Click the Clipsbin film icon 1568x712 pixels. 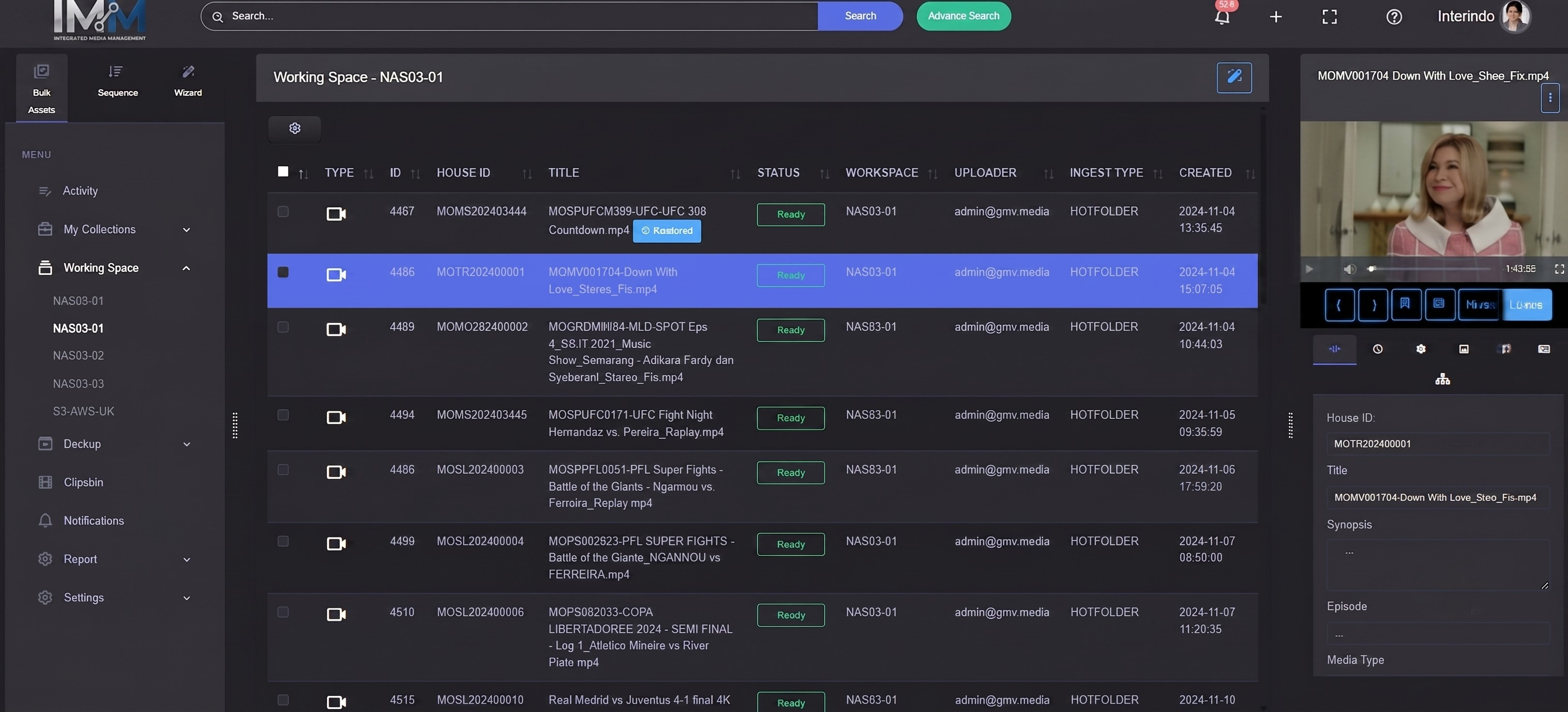(45, 482)
